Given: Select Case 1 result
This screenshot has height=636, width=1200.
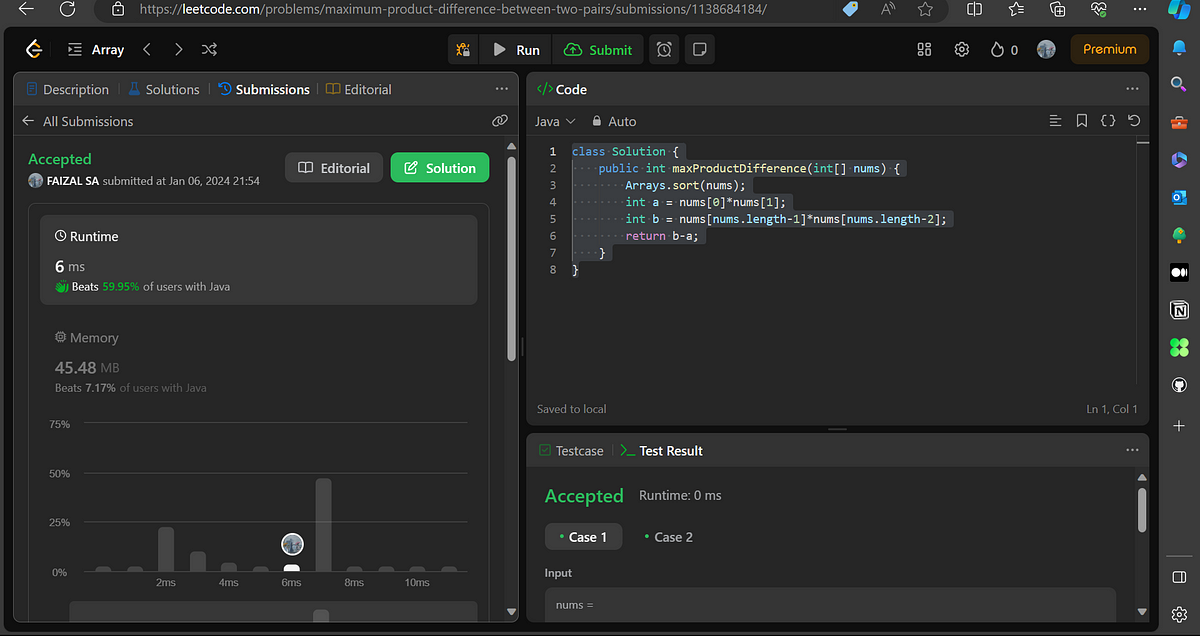Looking at the screenshot, I should [583, 537].
